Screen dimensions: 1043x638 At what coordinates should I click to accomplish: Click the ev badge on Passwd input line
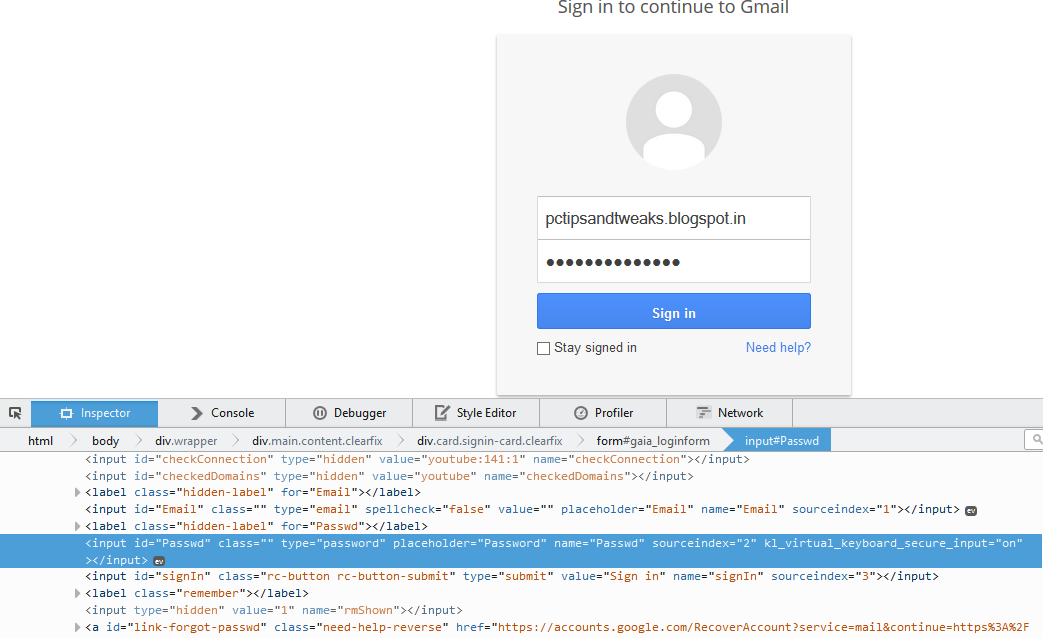(159, 561)
